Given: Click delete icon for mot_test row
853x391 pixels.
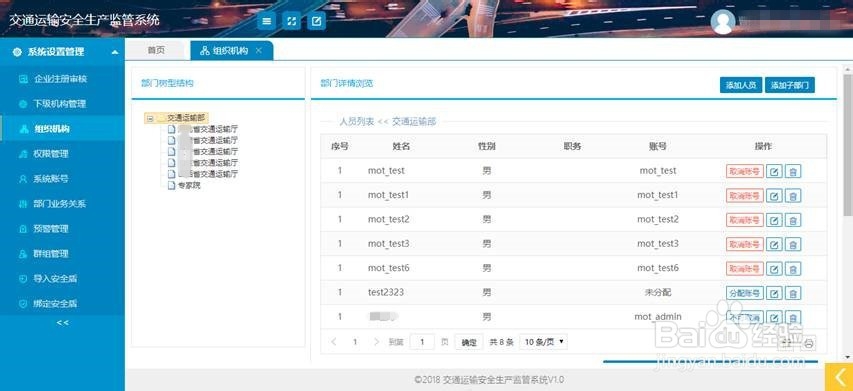Looking at the screenshot, I should 793,171.
